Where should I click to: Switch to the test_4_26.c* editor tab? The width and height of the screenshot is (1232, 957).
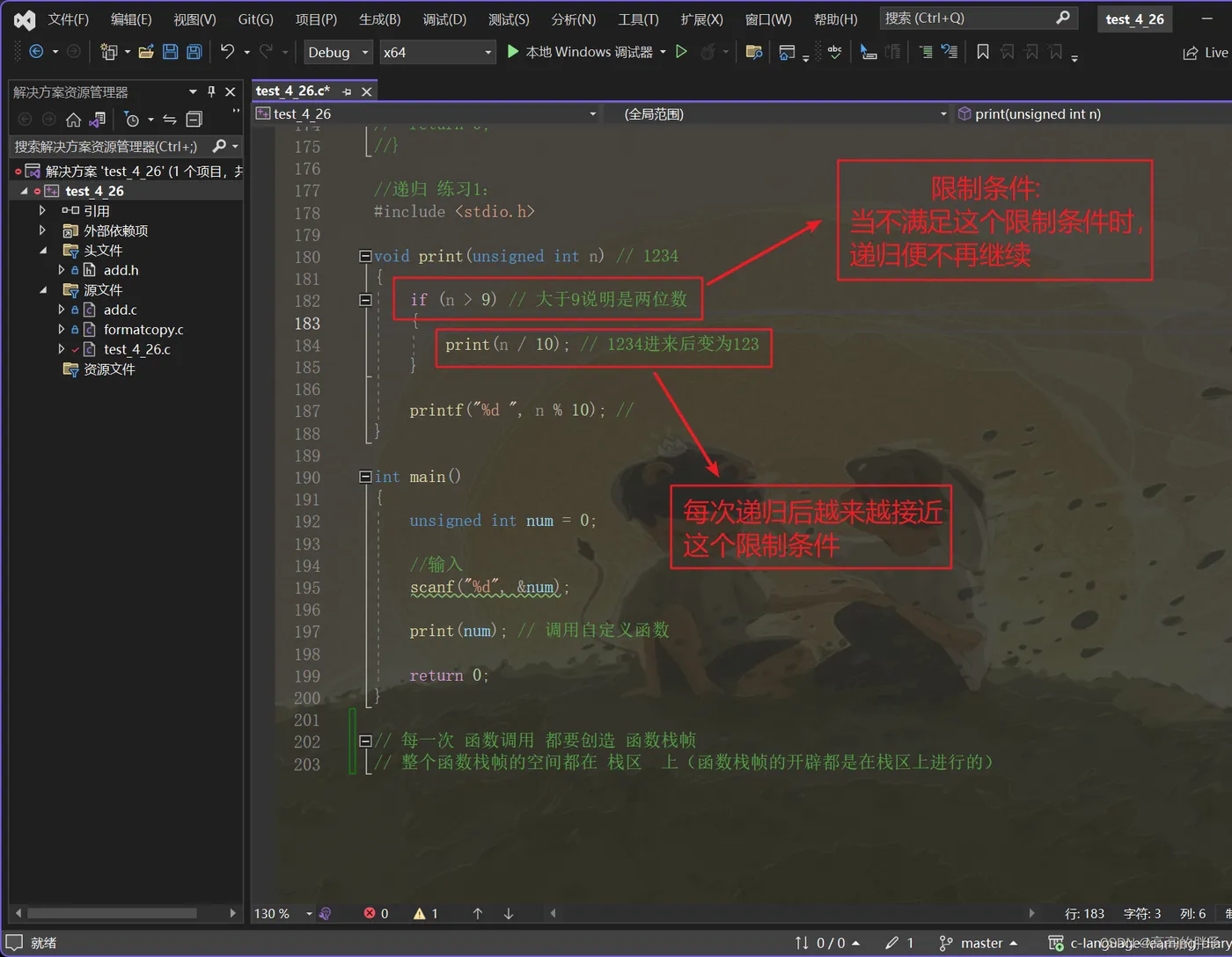[292, 91]
